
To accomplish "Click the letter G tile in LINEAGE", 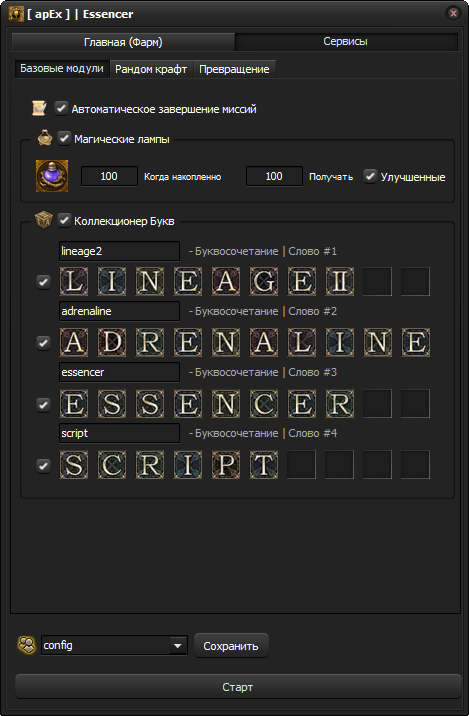I will (x=263, y=281).
